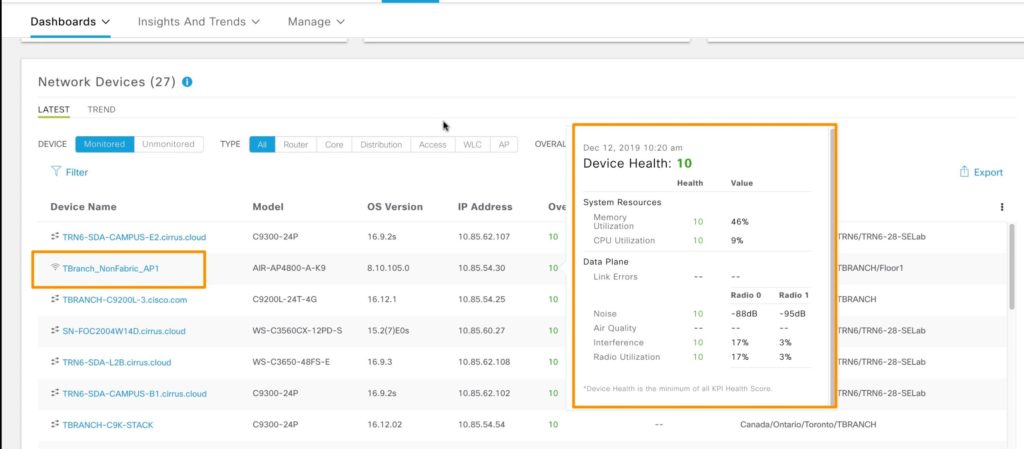Open the three-dot column settings menu
The height and width of the screenshot is (449, 1024).
[x=1001, y=207]
